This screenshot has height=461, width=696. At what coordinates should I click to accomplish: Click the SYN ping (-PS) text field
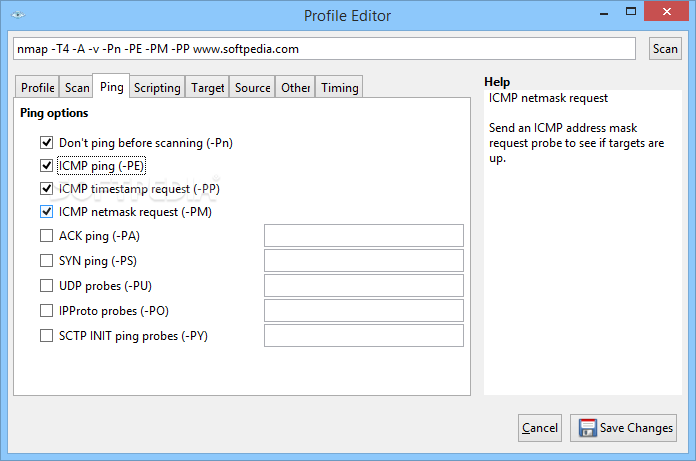pyautogui.click(x=364, y=260)
